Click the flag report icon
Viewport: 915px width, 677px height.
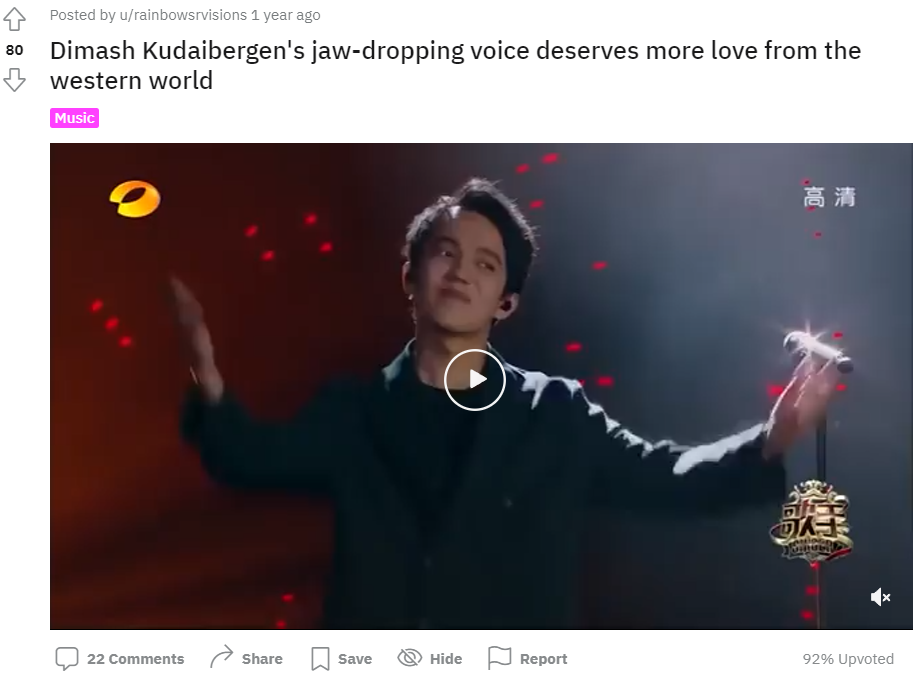tap(500, 658)
